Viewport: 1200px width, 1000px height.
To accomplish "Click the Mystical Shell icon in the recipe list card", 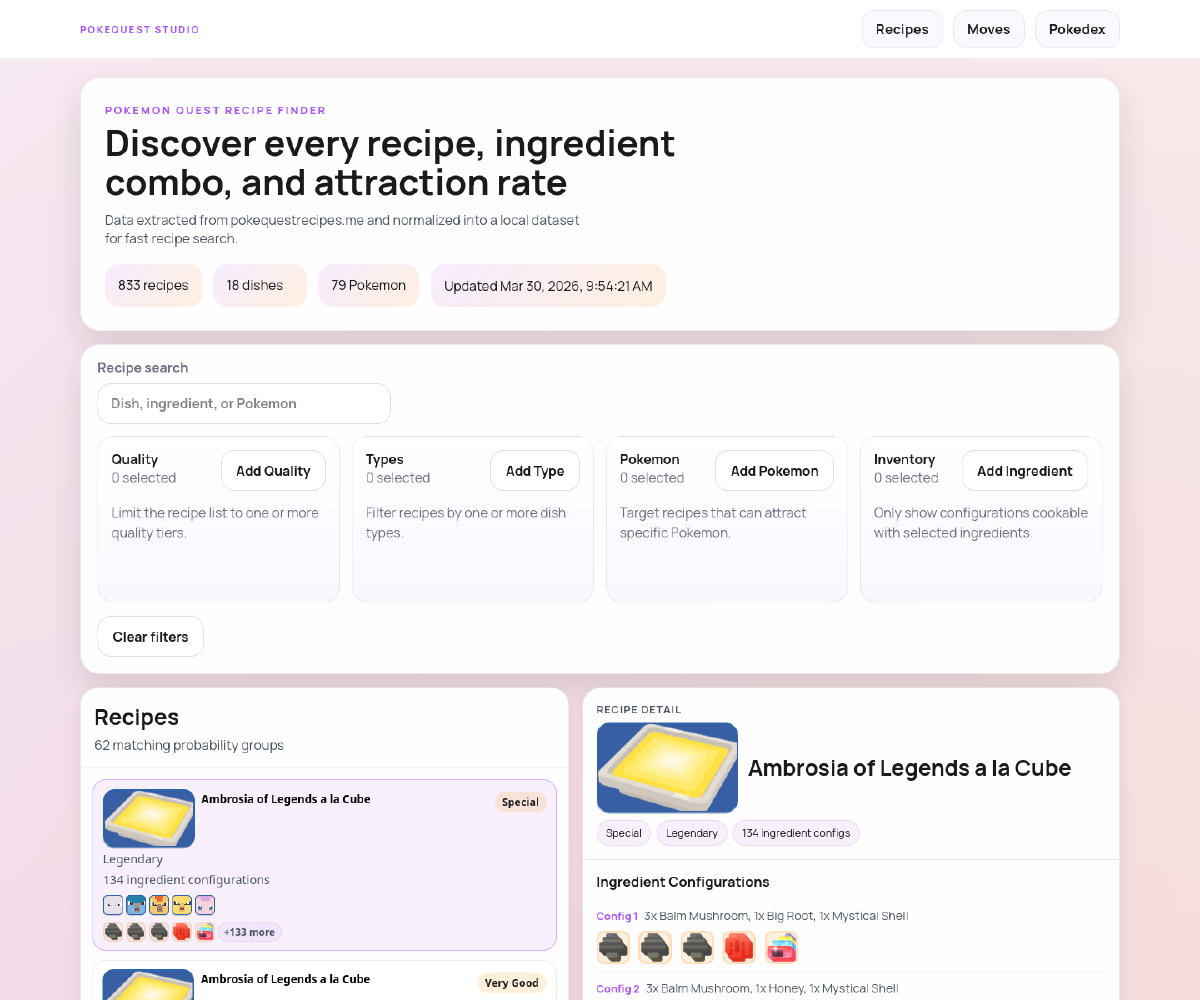I will pos(205,932).
